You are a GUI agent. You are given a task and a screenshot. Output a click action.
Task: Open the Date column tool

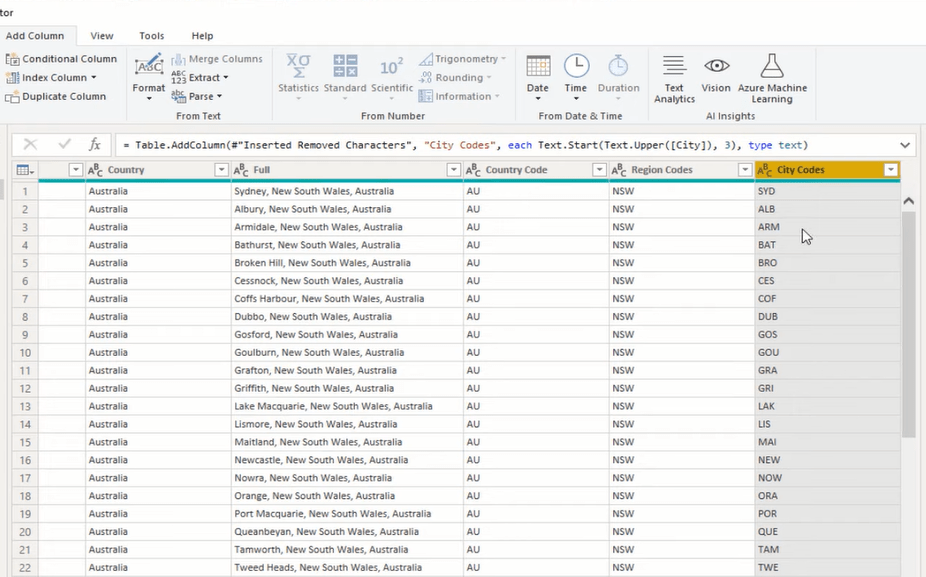pos(538,76)
